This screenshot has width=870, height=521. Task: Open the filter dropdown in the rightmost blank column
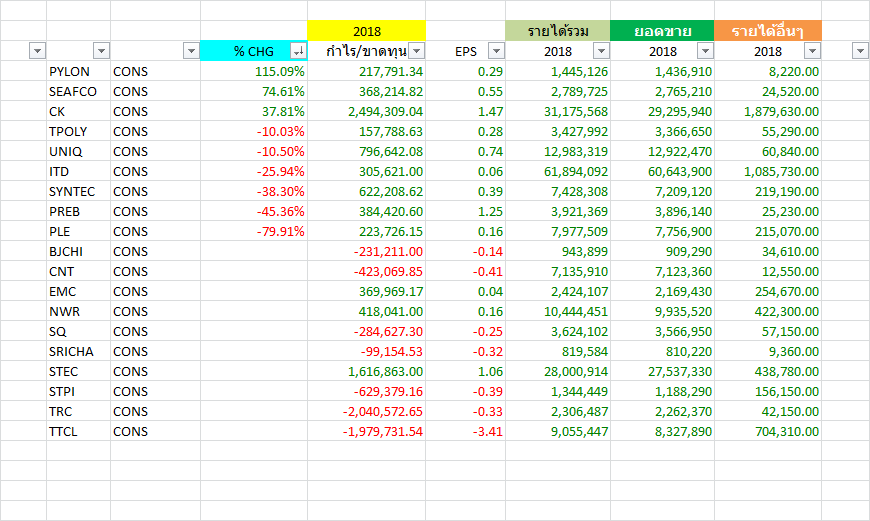pyautogui.click(x=860, y=51)
